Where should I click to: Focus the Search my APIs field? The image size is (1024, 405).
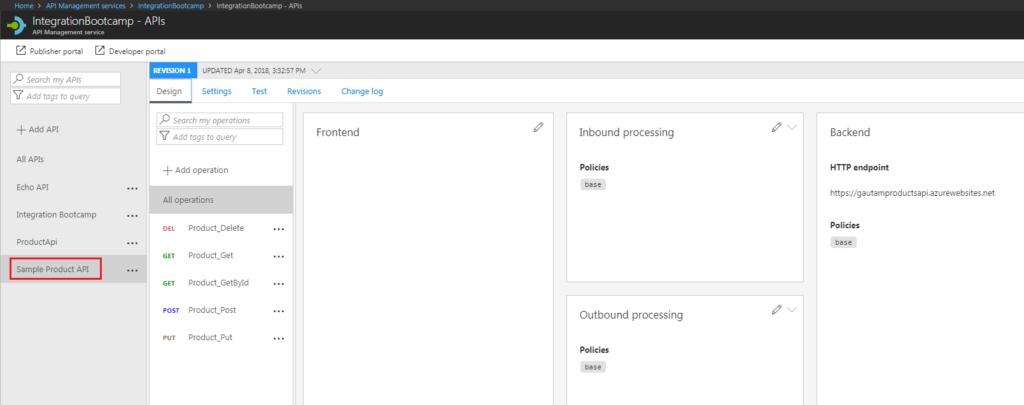pyautogui.click(x=65, y=79)
